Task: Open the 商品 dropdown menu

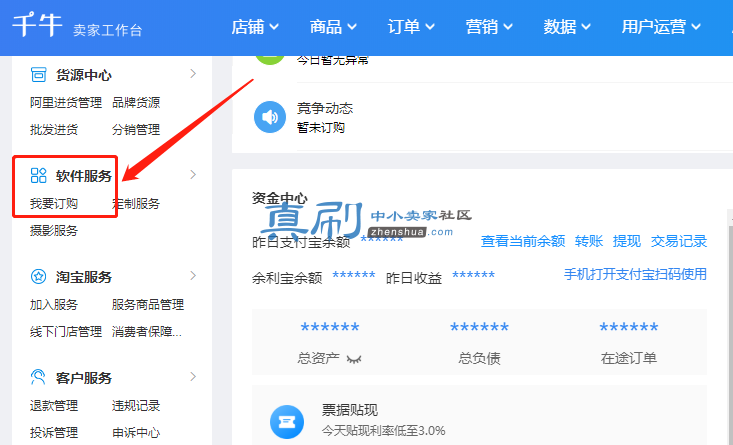Action: 333,27
